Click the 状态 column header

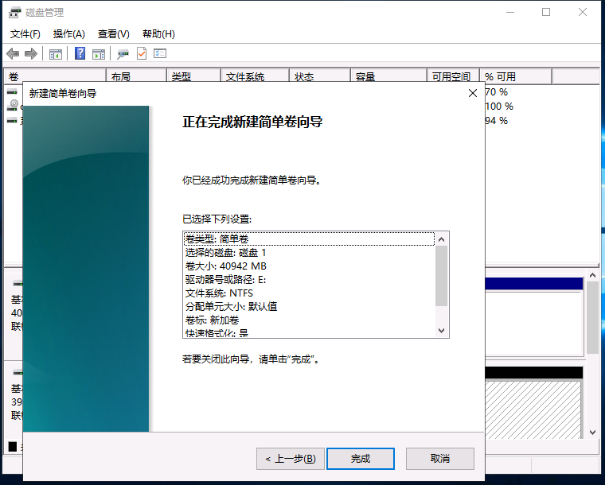point(320,76)
